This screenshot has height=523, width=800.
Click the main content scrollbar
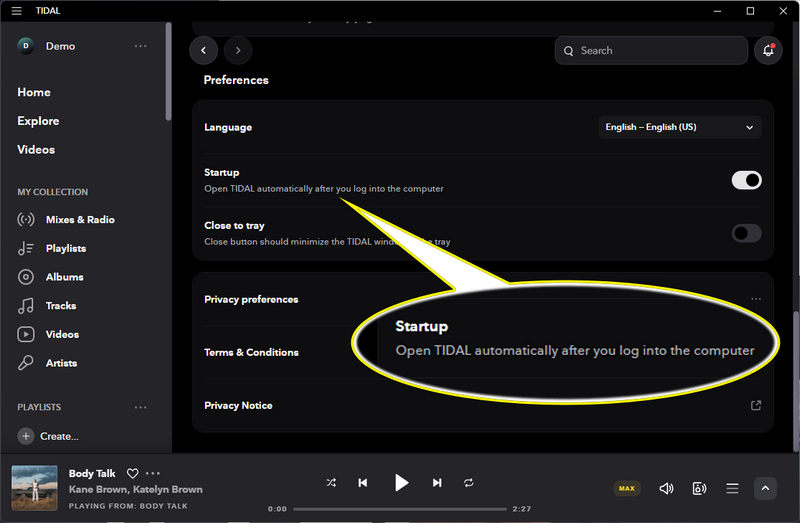(x=796, y=380)
